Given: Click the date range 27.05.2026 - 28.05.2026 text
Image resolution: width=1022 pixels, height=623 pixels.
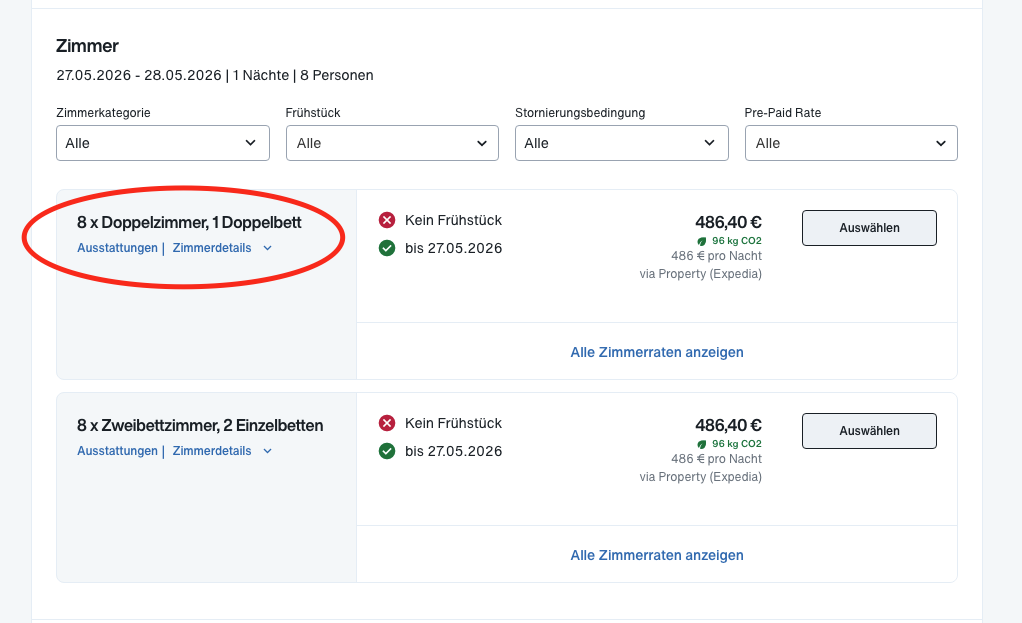Looking at the screenshot, I should (x=139, y=75).
